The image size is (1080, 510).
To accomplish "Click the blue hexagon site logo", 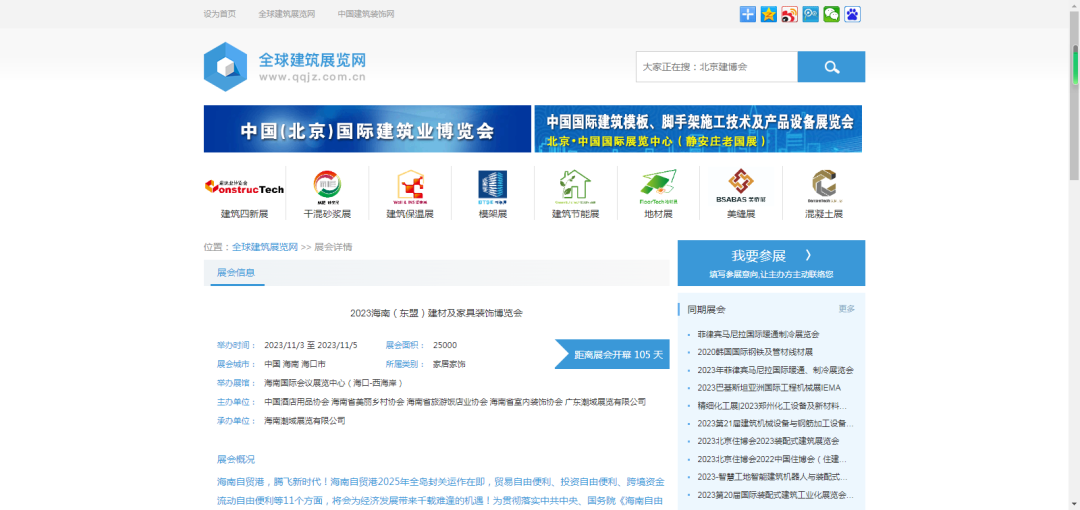I will pyautogui.click(x=225, y=67).
